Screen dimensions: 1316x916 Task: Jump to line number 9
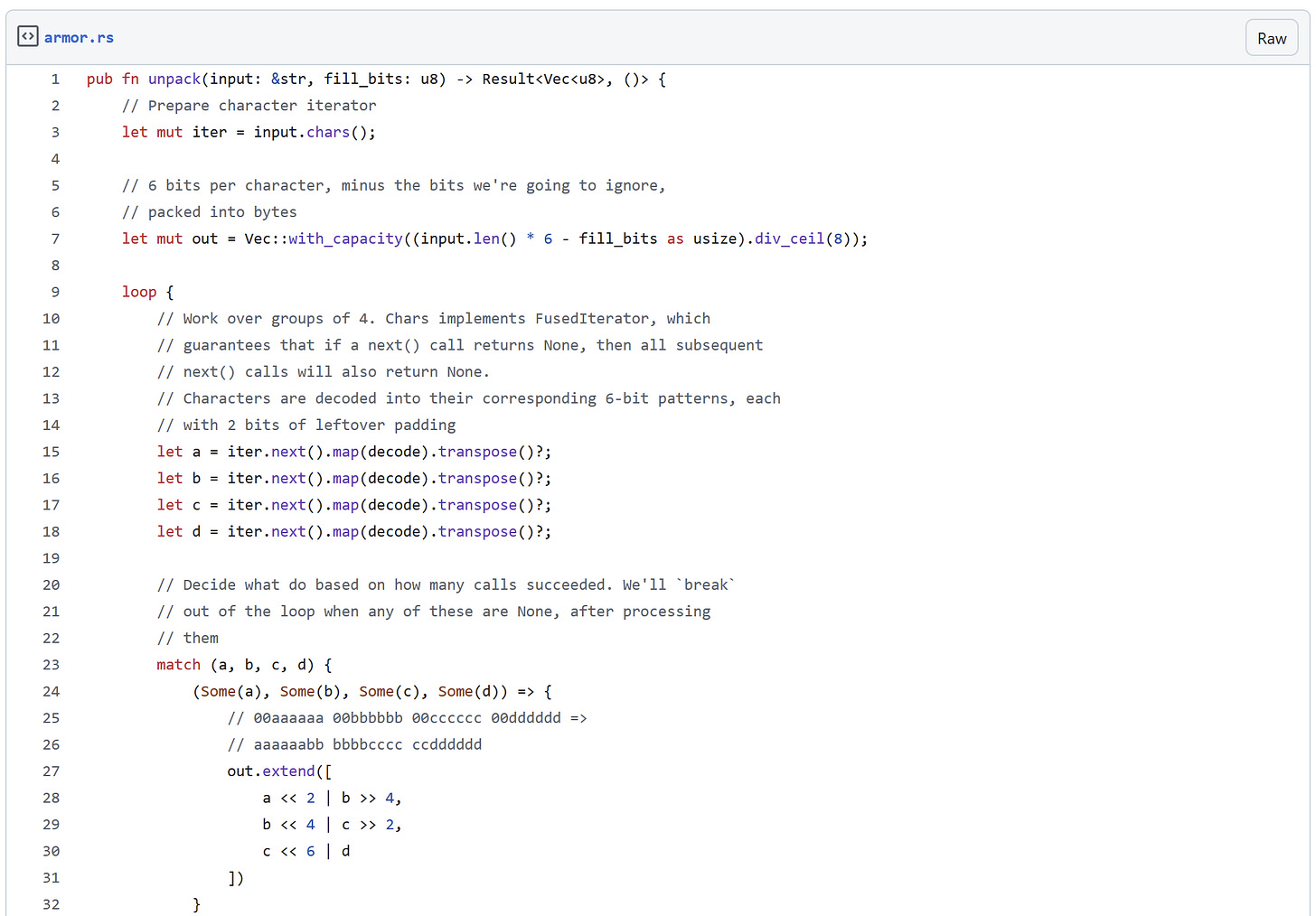click(55, 293)
